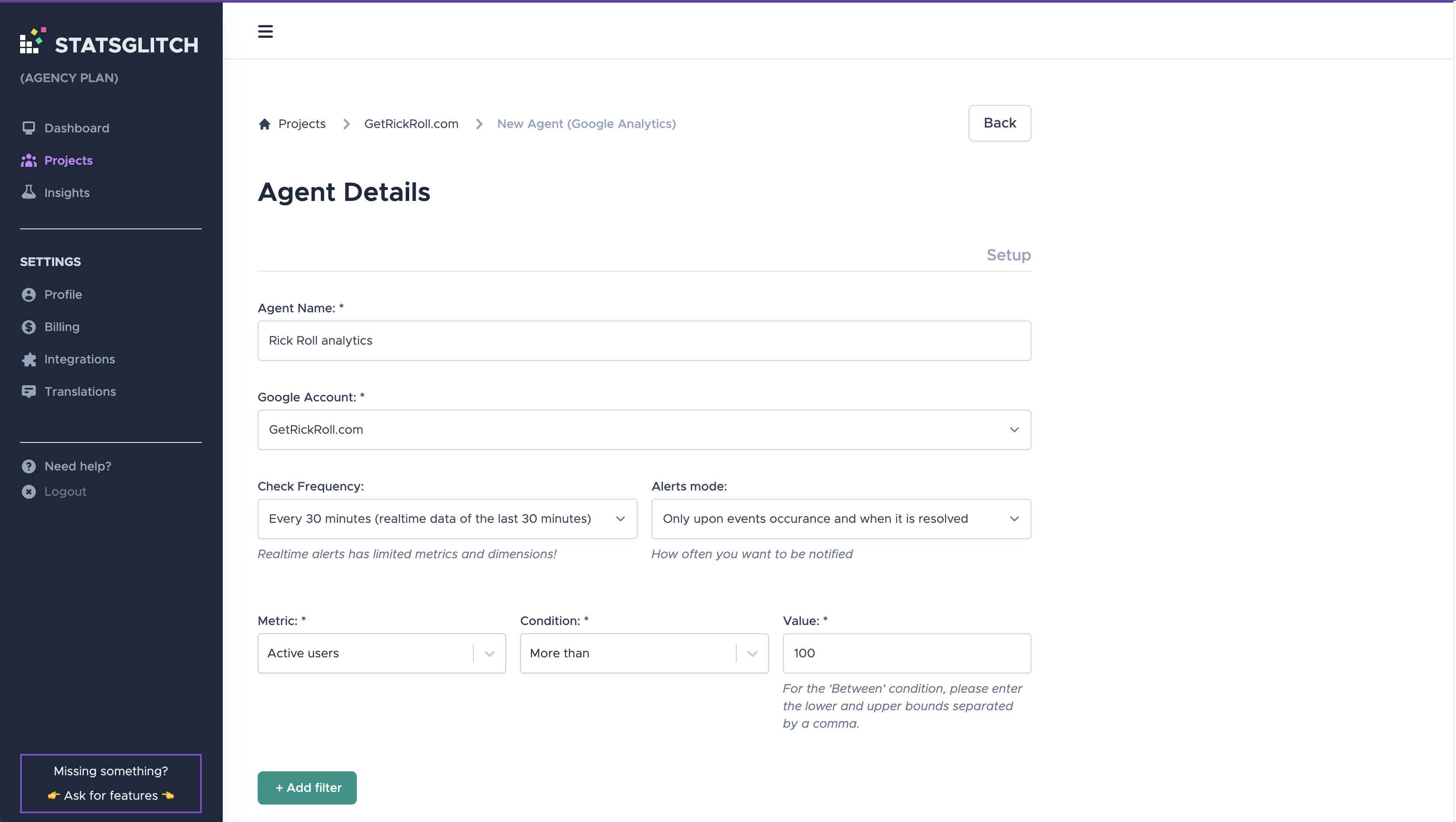
Task: Click the Google Account chevron arrow
Action: click(1014, 430)
